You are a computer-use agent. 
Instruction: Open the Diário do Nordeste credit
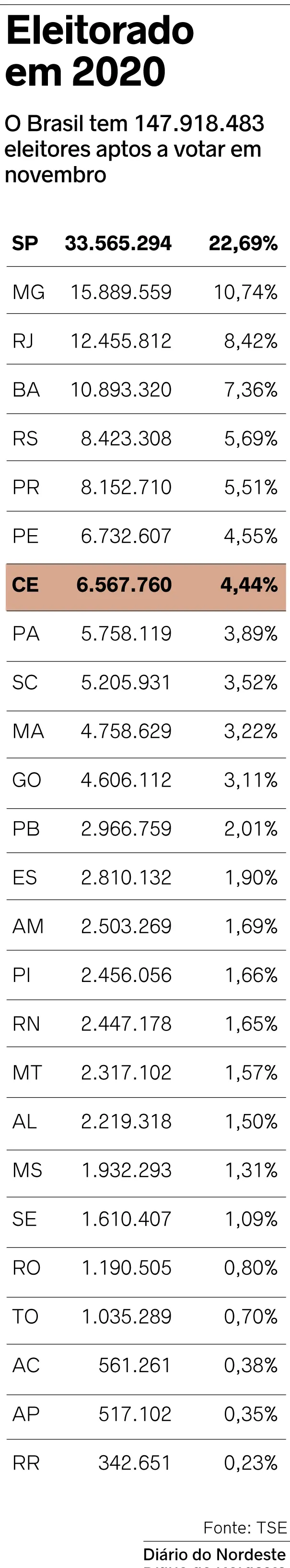[215, 1554]
